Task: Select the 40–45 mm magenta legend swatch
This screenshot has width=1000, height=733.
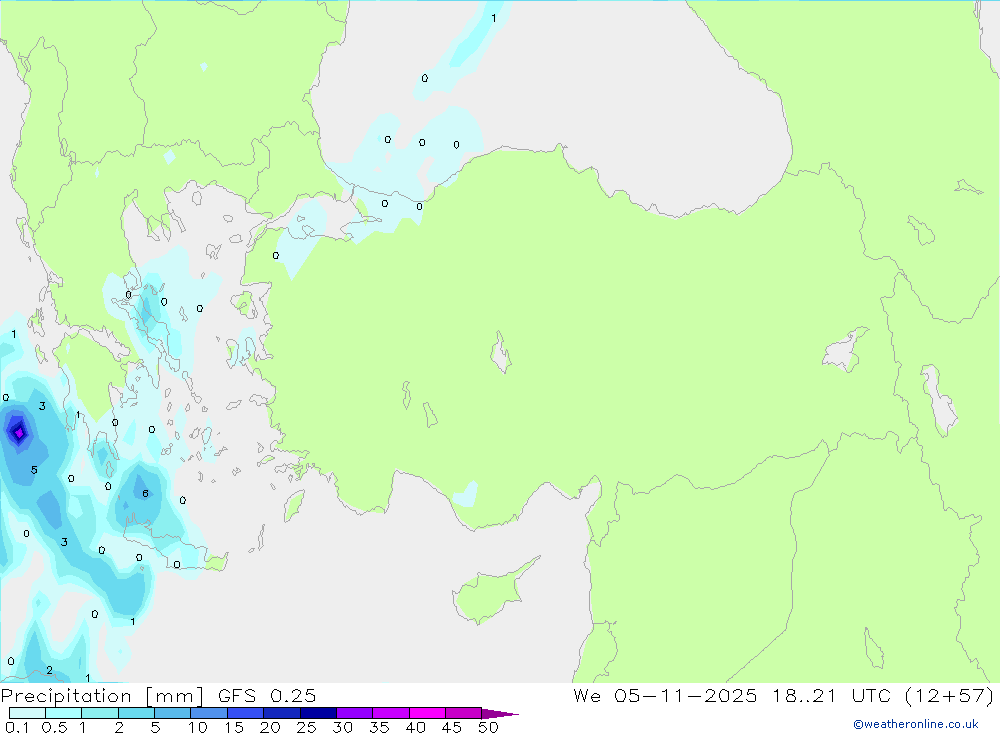Action: coord(427,713)
